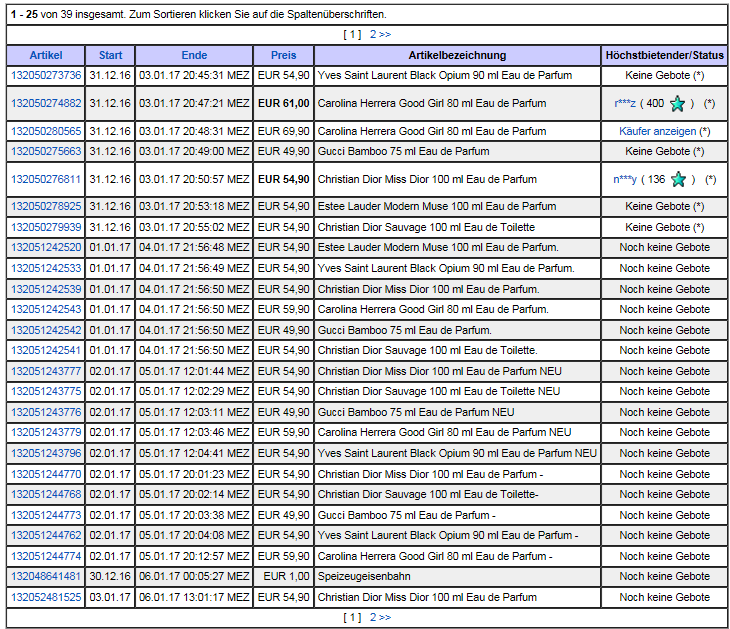Screen dimensions: 730x629
Task: Open article 132050276811
Action: coord(46,179)
